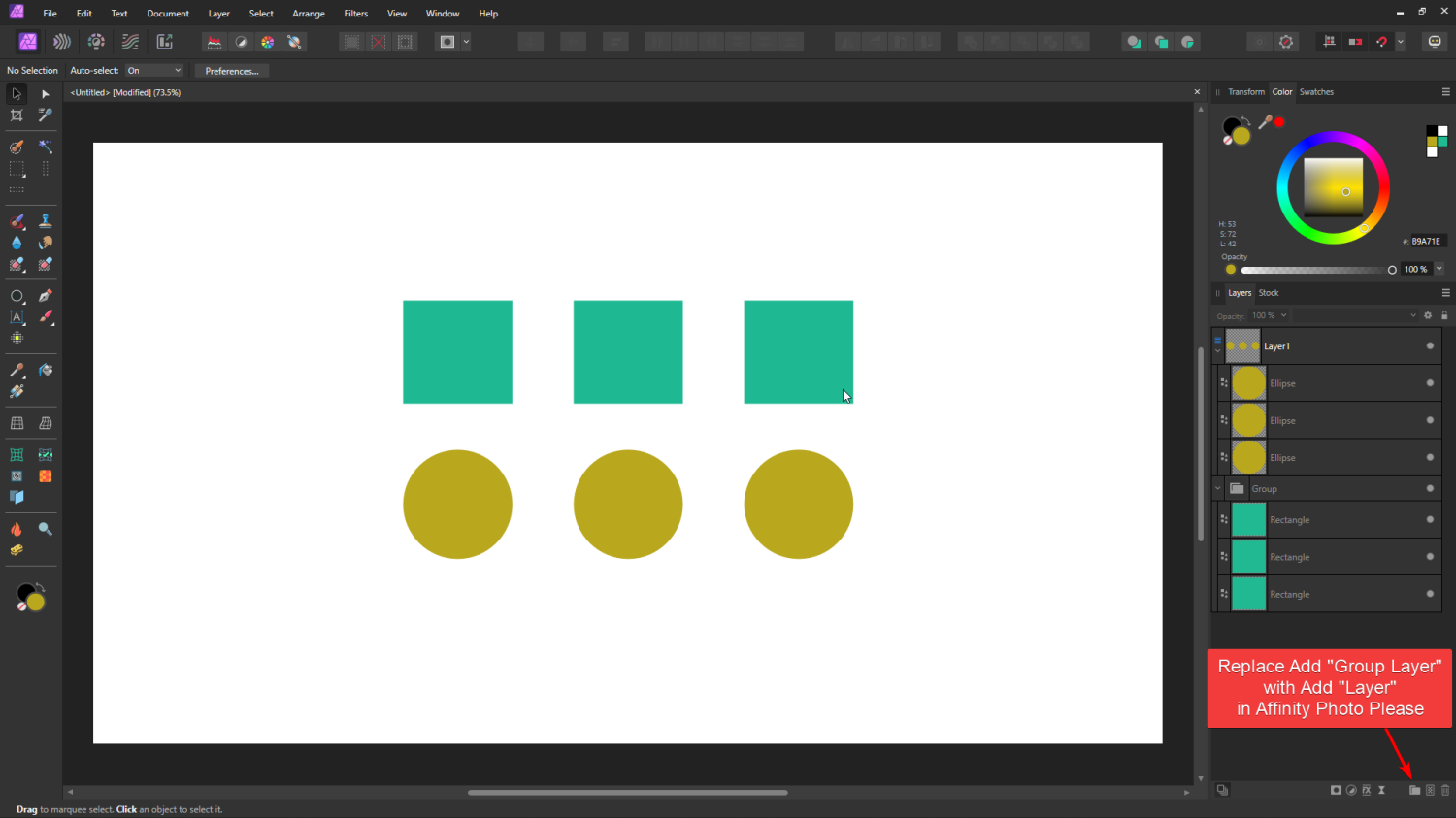Toggle visibility of the top Ellipse layer
1456x818 pixels.
(x=1429, y=382)
